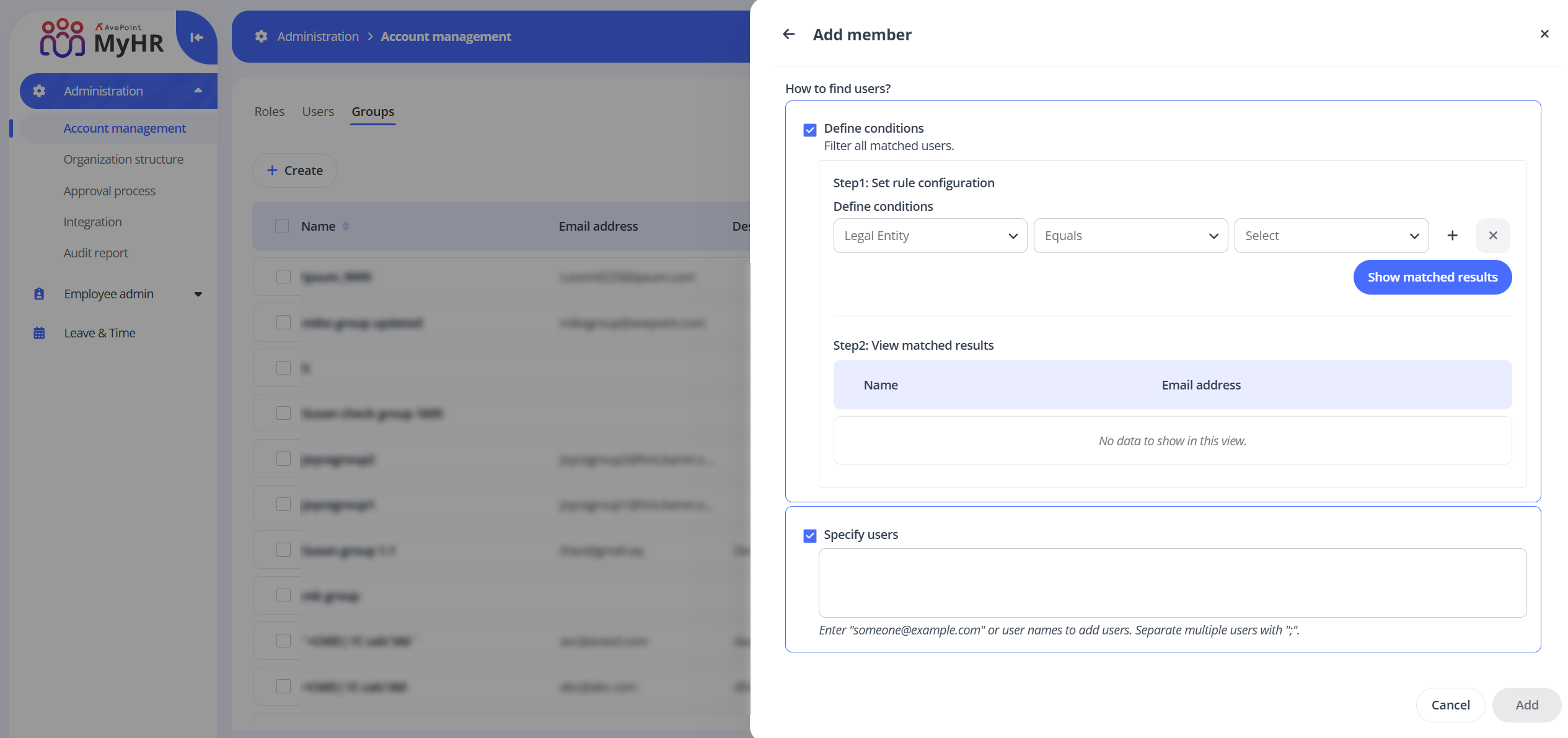Click the Cancel button

click(x=1450, y=705)
